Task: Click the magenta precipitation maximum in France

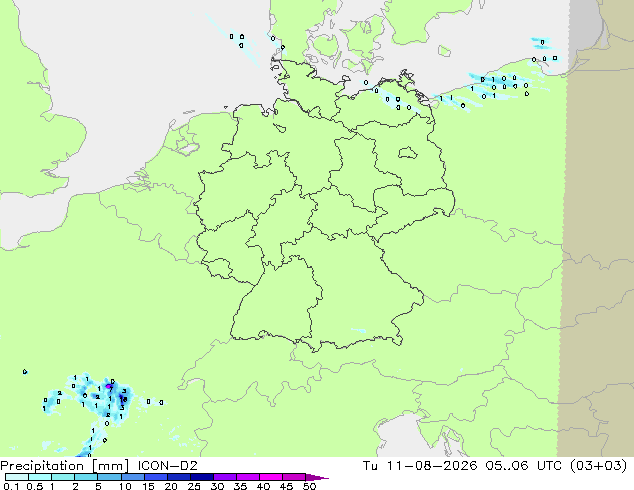Action: pyautogui.click(x=108, y=386)
